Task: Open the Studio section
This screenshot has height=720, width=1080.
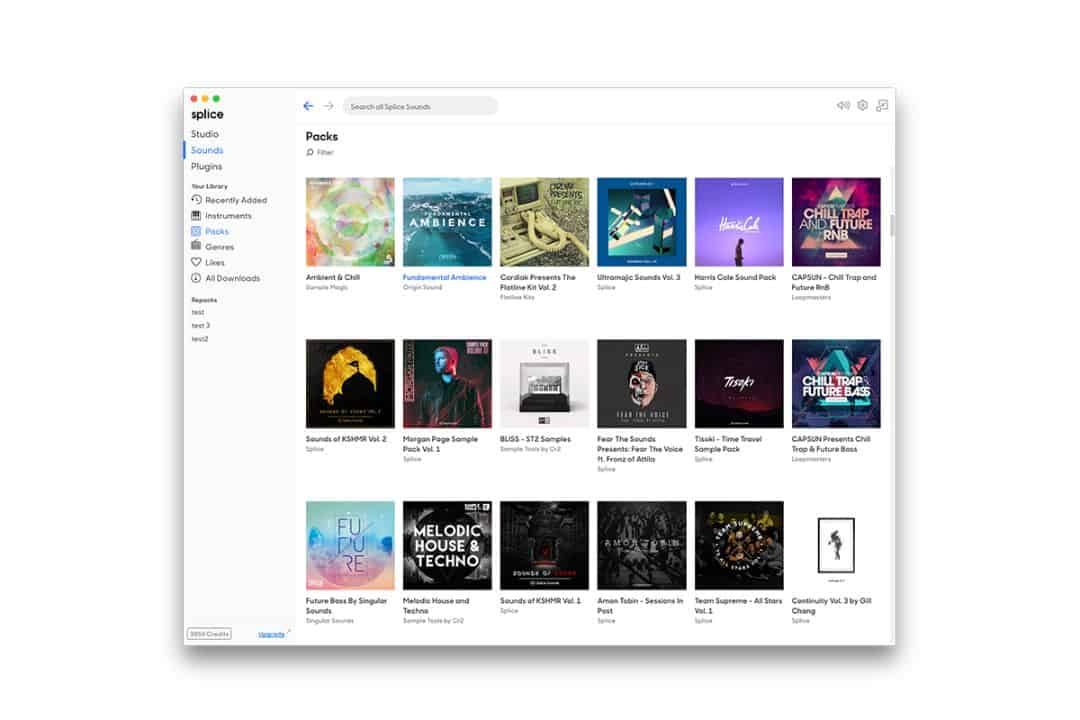Action: 205,134
